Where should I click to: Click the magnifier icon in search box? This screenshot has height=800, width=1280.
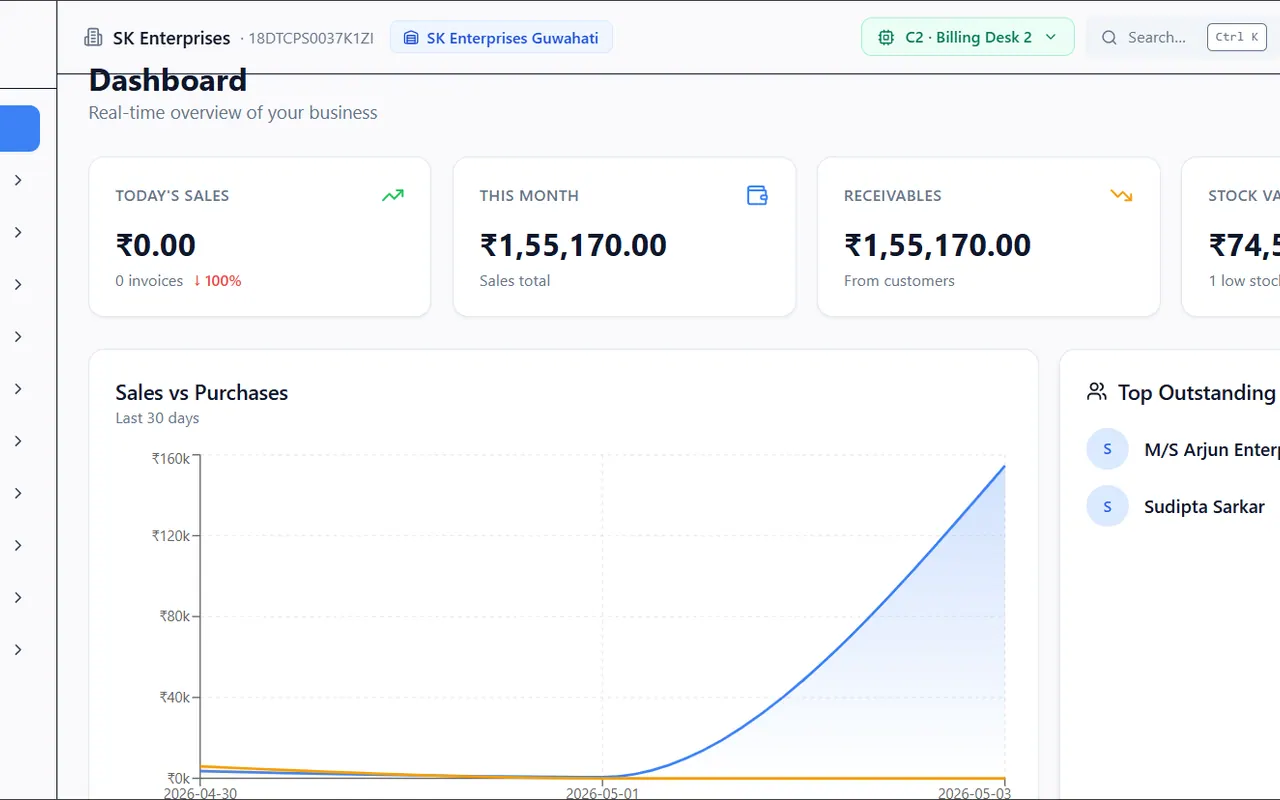tap(1109, 38)
